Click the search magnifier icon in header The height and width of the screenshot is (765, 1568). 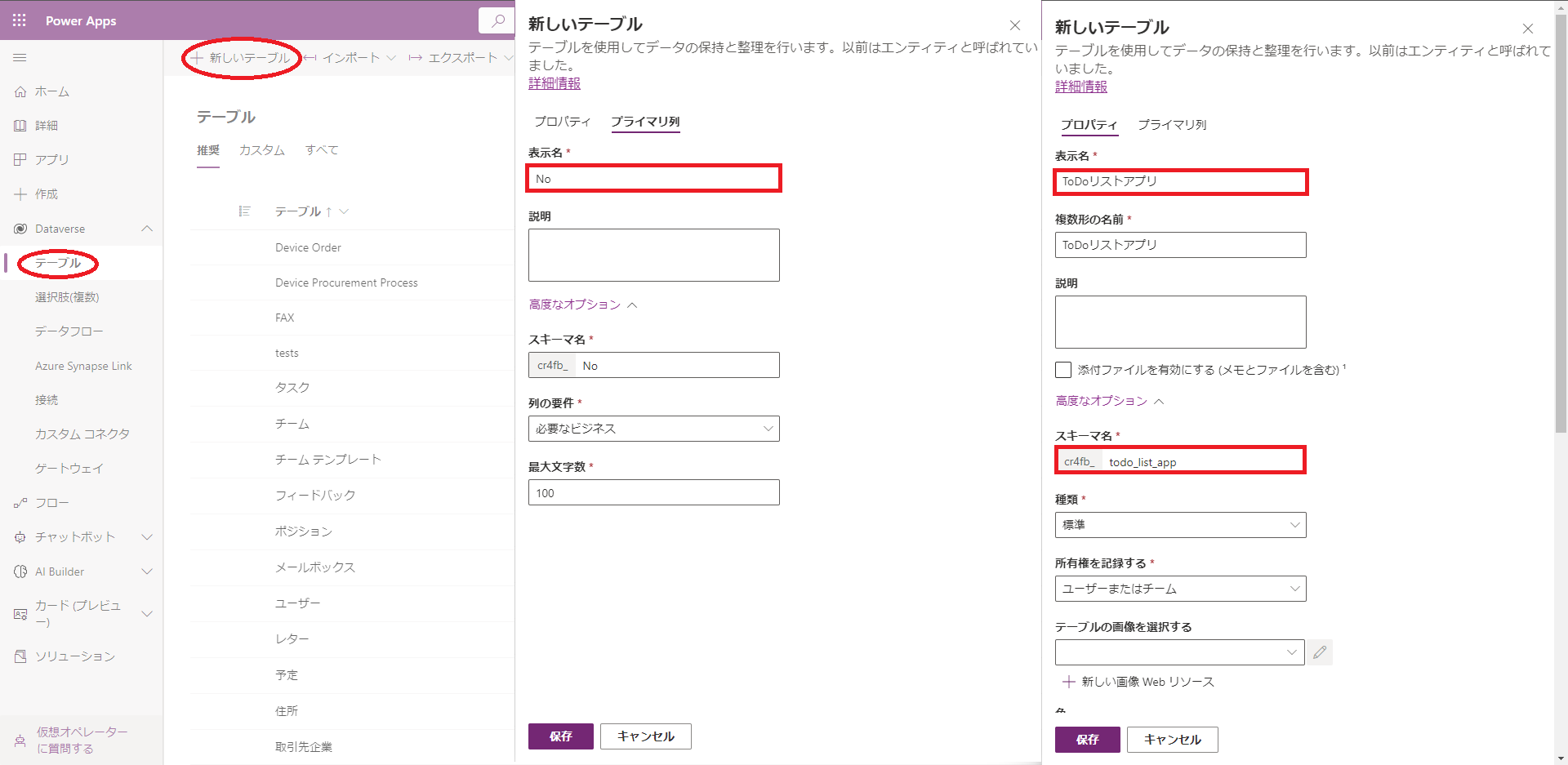[x=497, y=20]
